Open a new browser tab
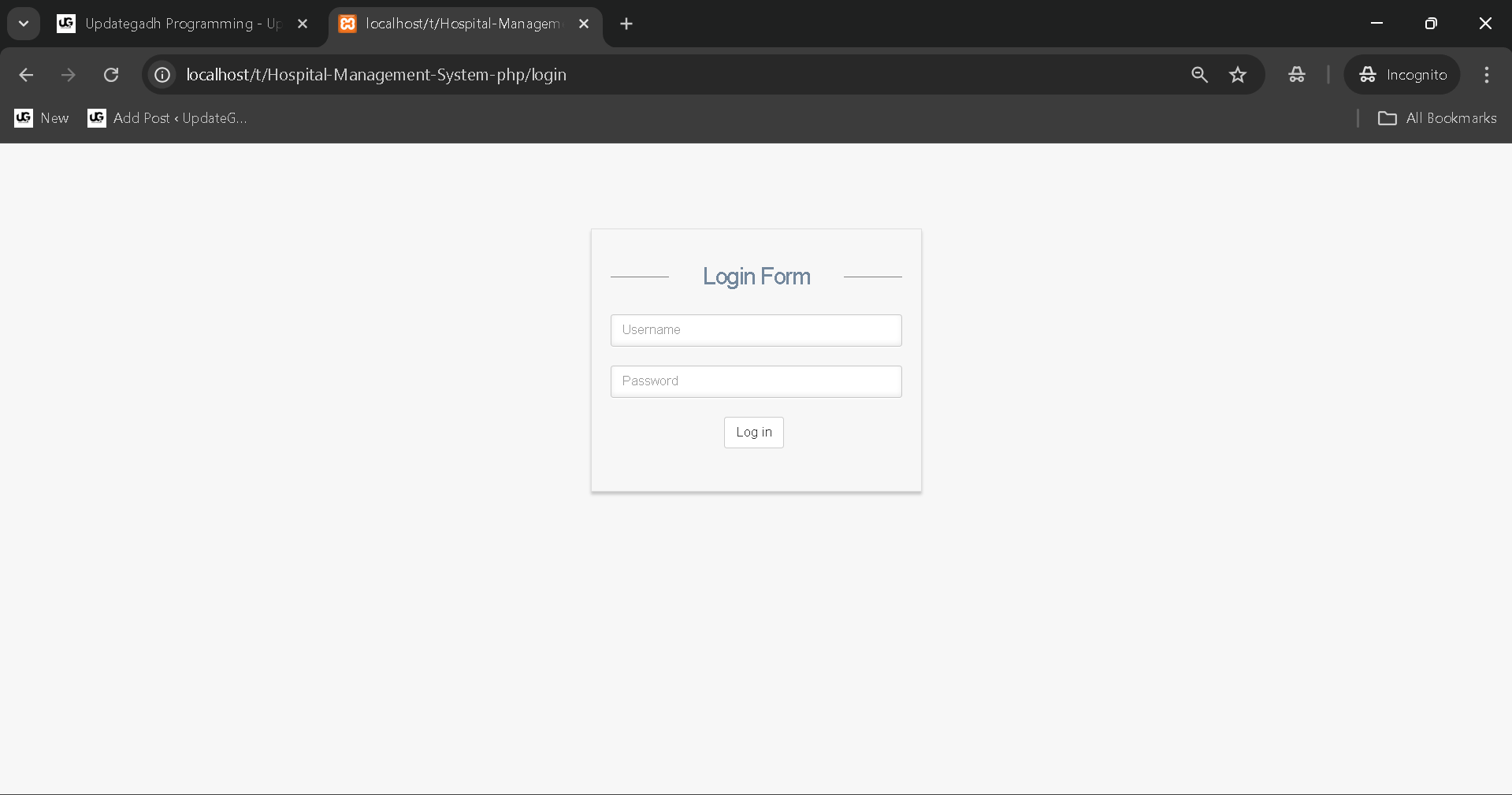Viewport: 1512px width, 795px height. (x=626, y=24)
